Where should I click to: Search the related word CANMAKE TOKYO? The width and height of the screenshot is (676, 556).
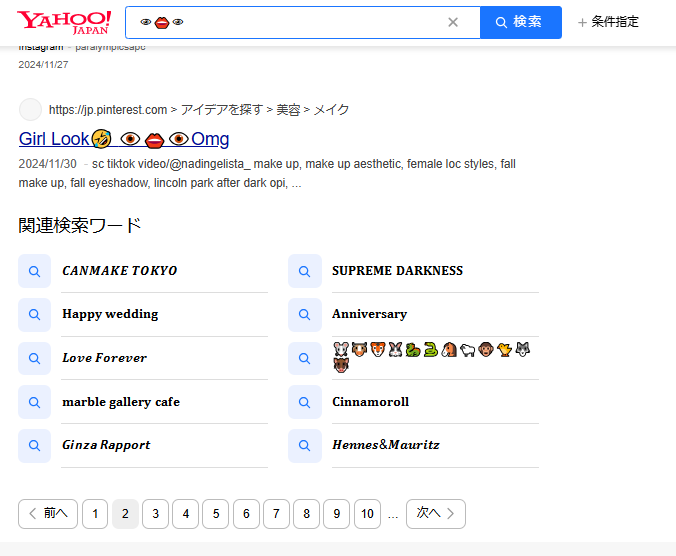[120, 271]
